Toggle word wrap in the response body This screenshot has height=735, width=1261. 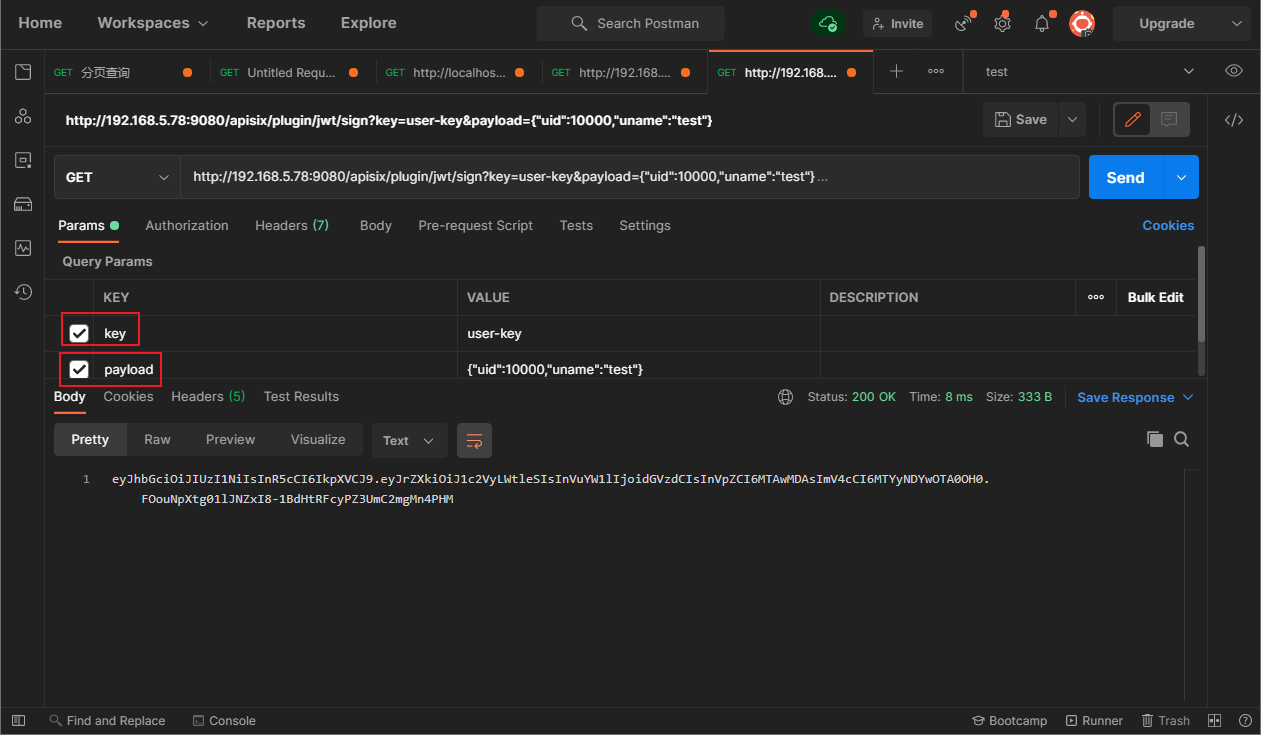(x=474, y=440)
